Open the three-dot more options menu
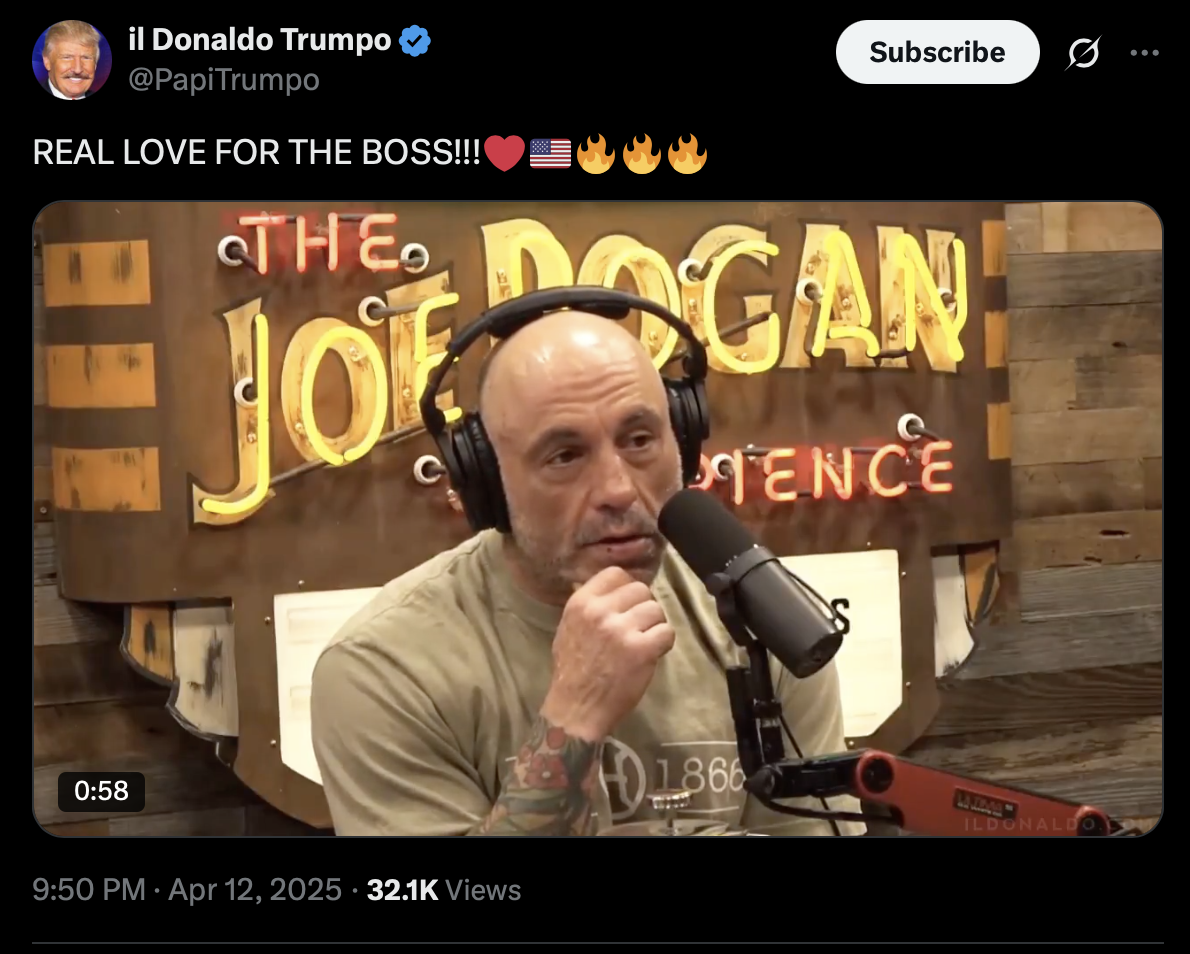This screenshot has width=1190, height=954. pos(1144,52)
